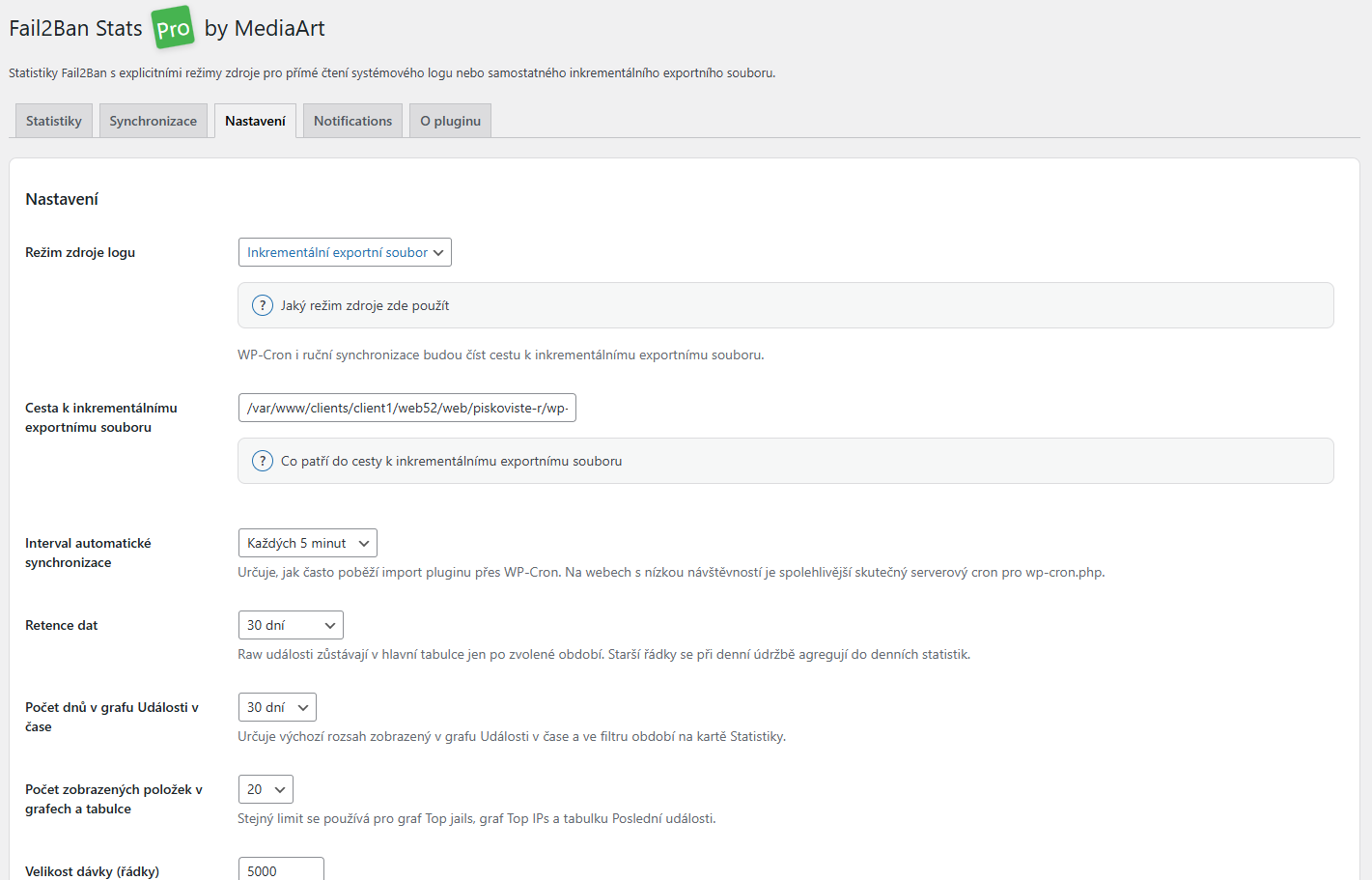This screenshot has width=1372, height=880.
Task: Click the green Pro badge logo
Action: pyautogui.click(x=173, y=28)
